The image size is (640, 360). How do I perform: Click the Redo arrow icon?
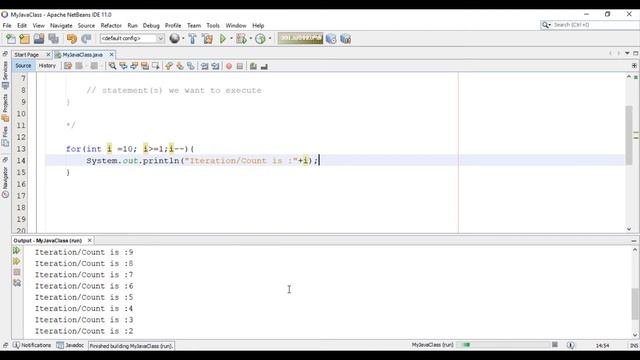[86, 39]
